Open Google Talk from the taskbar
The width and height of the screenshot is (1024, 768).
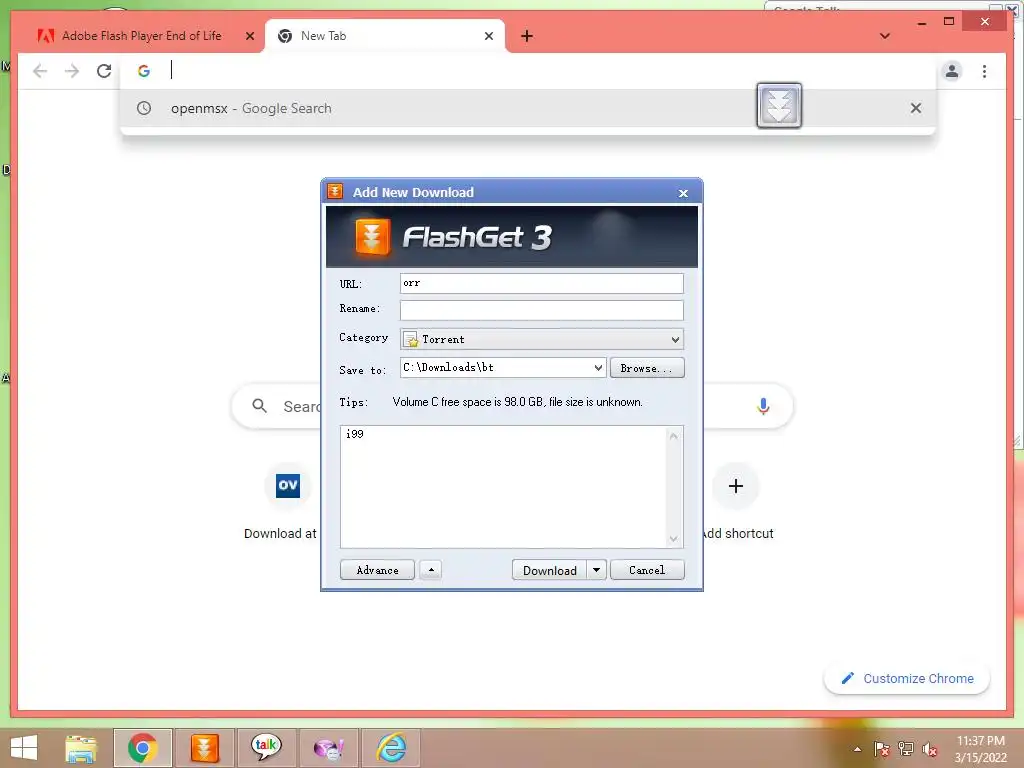[x=266, y=748]
